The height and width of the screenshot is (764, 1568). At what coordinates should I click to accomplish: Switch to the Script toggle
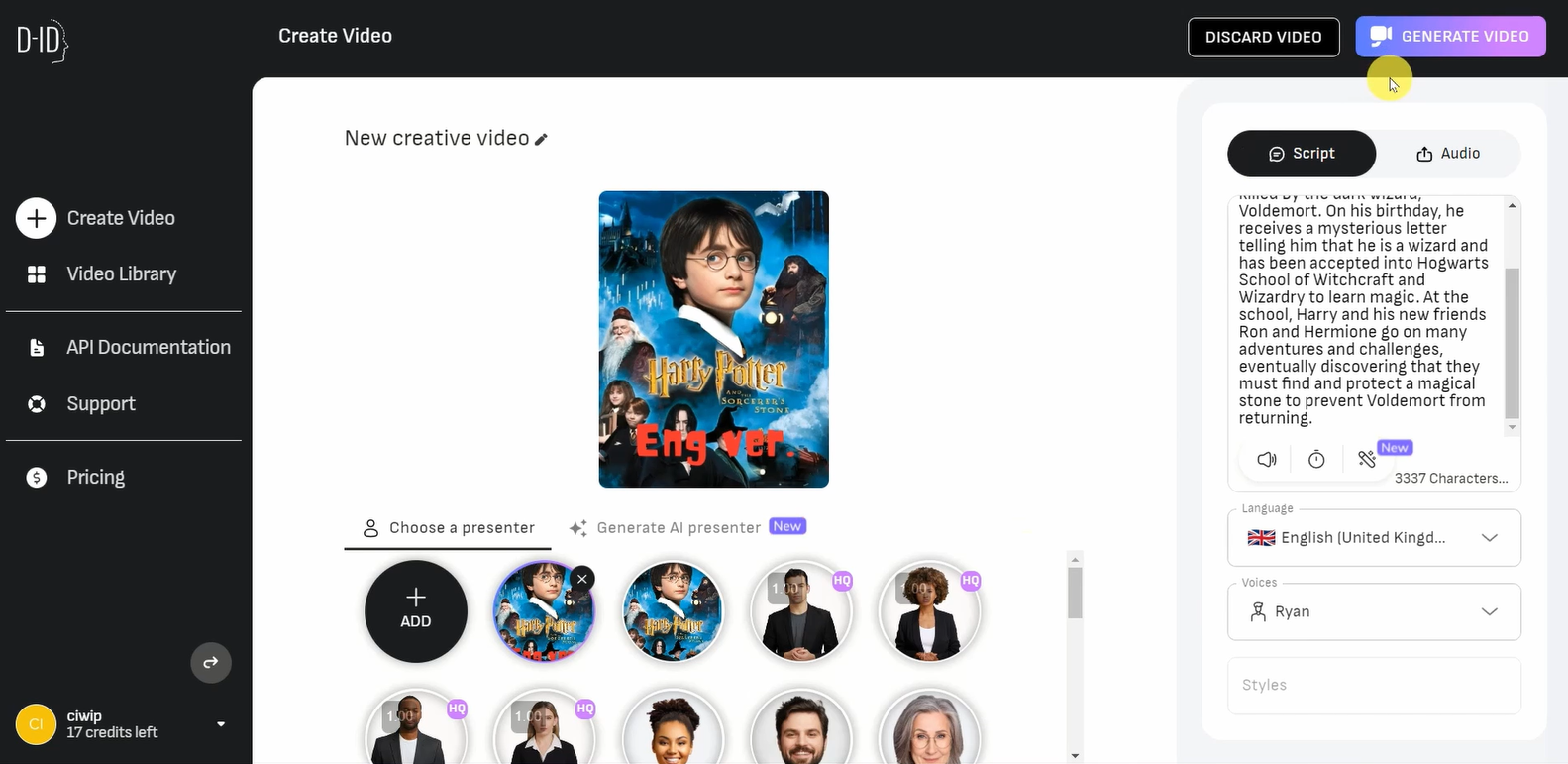pos(1302,154)
